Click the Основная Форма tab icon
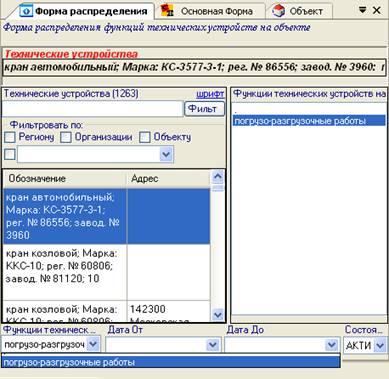 click(167, 11)
